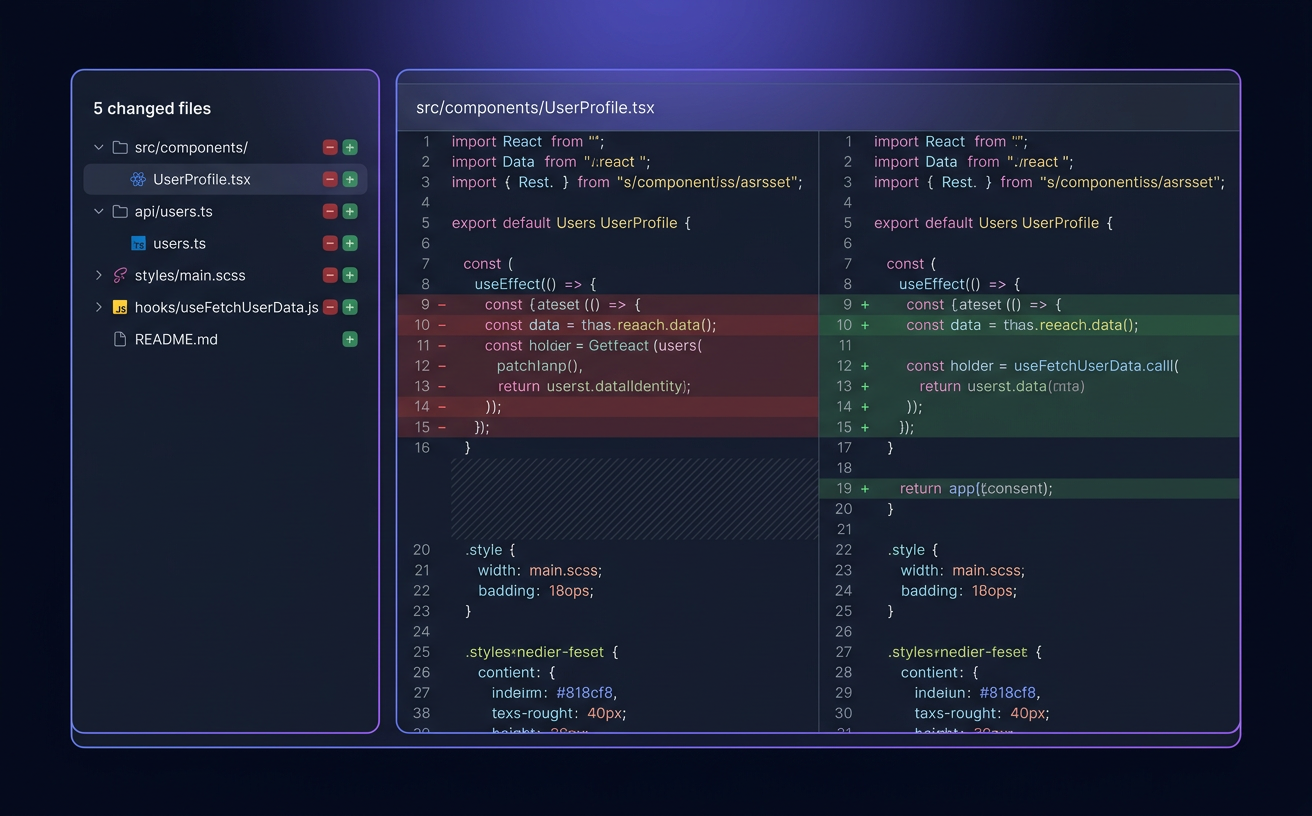Click the Sass icon beside styles/main.scss
Screen dimensions: 1312x816
pos(120,276)
